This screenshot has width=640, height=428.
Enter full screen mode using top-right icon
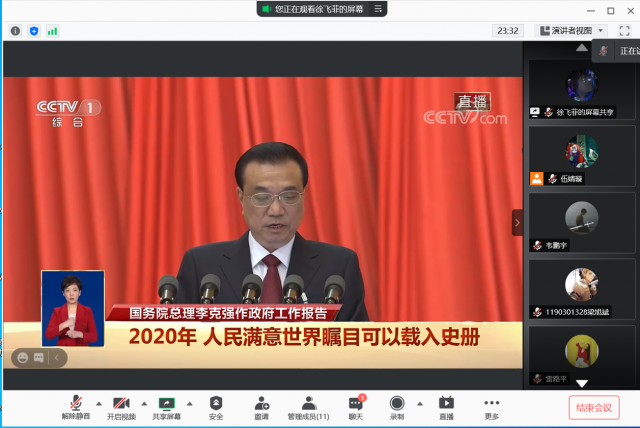(625, 31)
